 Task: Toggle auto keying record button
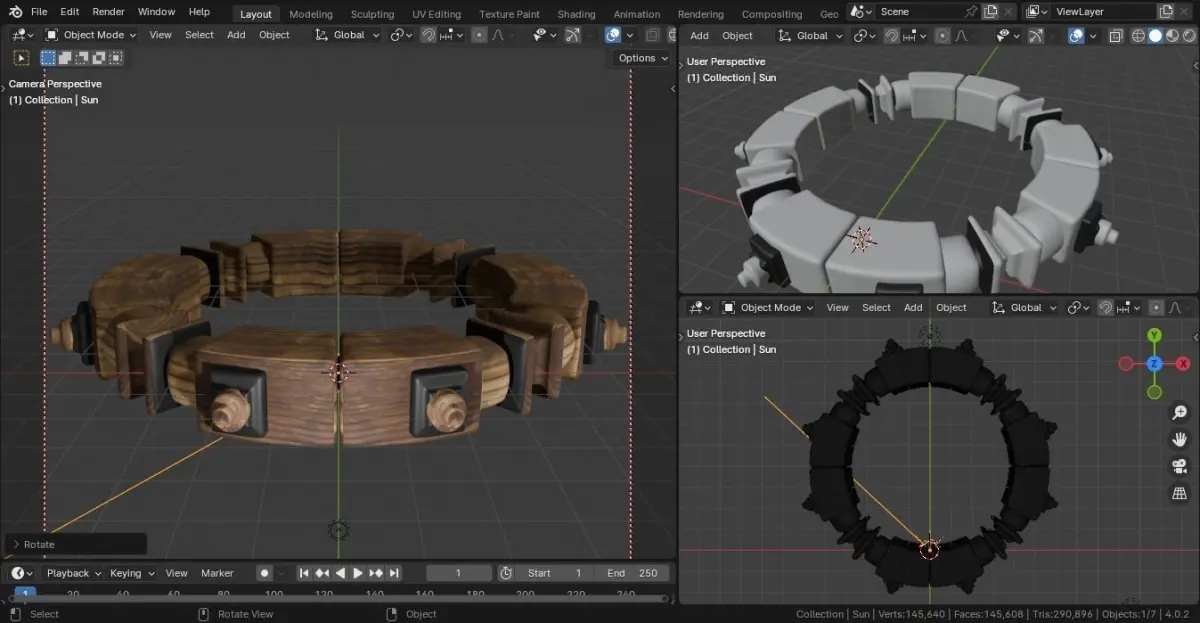[x=264, y=573]
